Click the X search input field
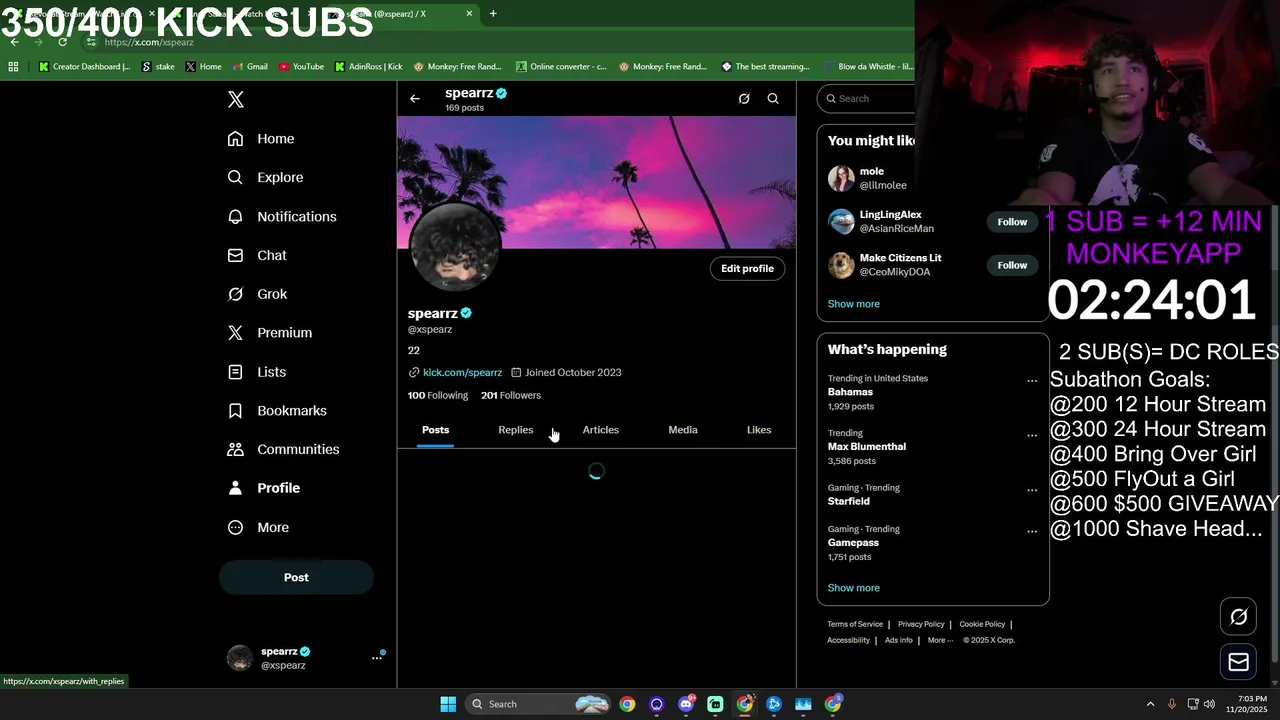The image size is (1280, 720). click(x=868, y=98)
